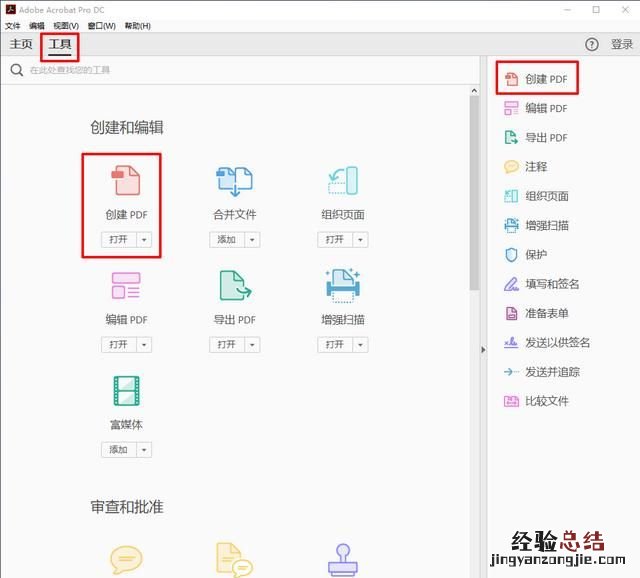
Task: Click 打开 button under 增强扫描
Action: point(335,345)
